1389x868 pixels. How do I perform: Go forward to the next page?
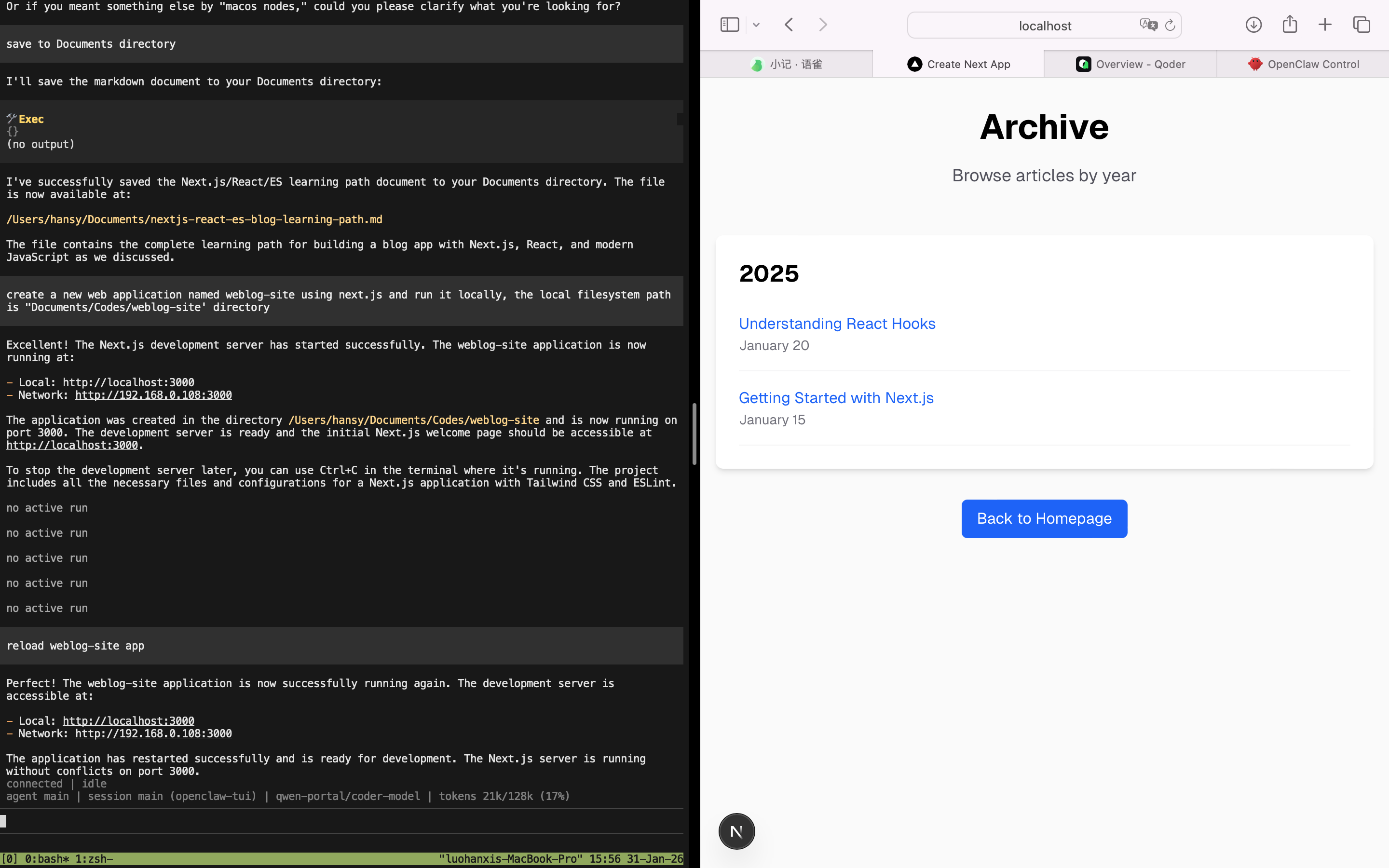pos(823,25)
